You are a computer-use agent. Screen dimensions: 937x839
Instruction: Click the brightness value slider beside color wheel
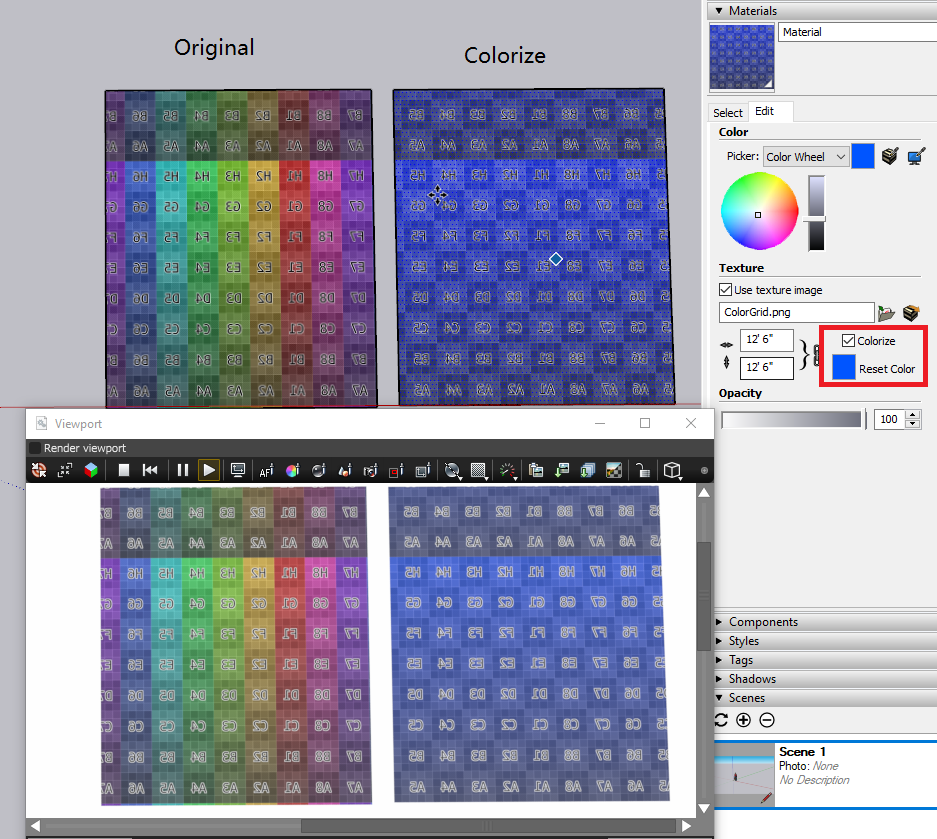click(x=816, y=213)
